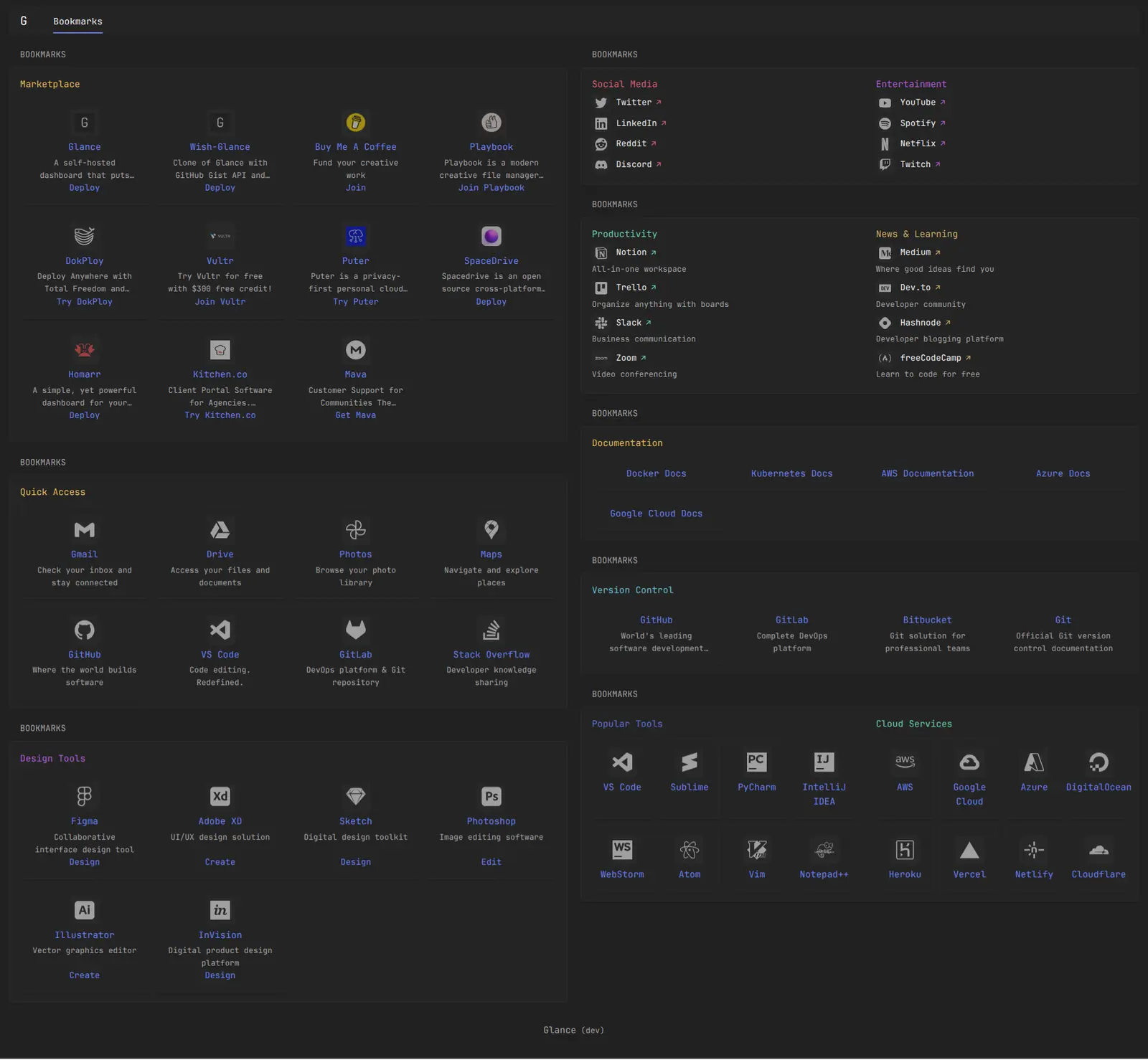Select the DigitalOcean icon in Cloud Services
The image size is (1148, 1060).
pos(1098,762)
